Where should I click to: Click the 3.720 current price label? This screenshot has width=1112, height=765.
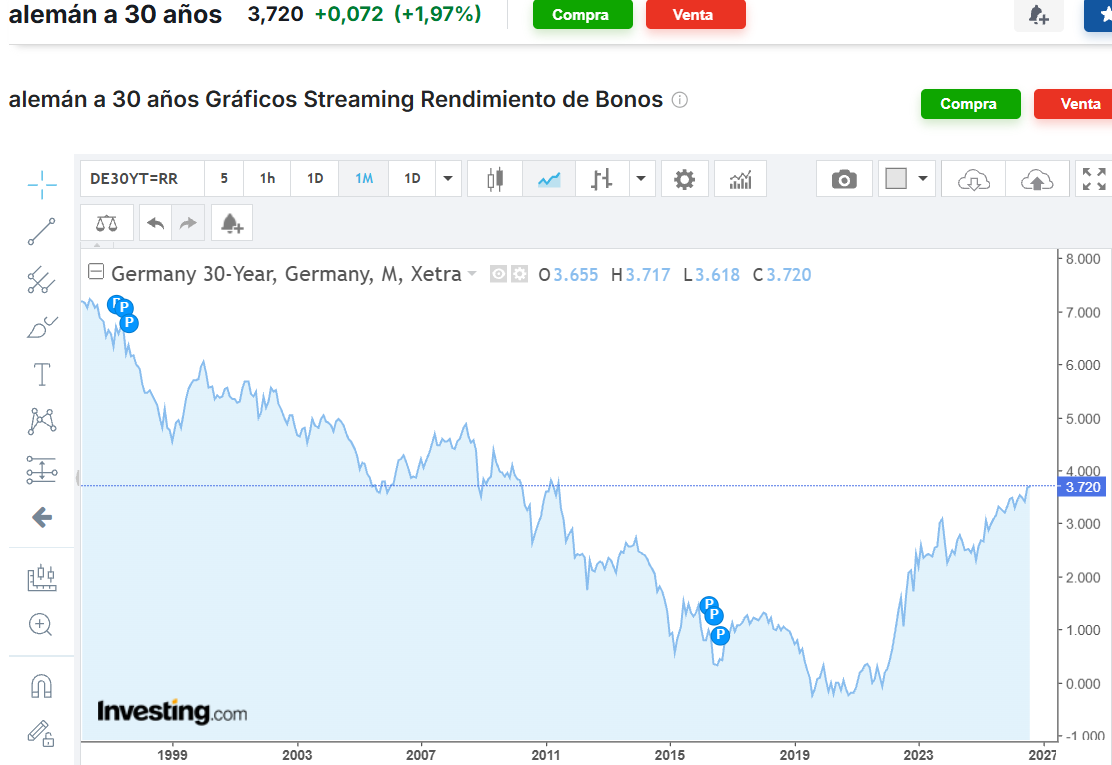click(x=1082, y=487)
